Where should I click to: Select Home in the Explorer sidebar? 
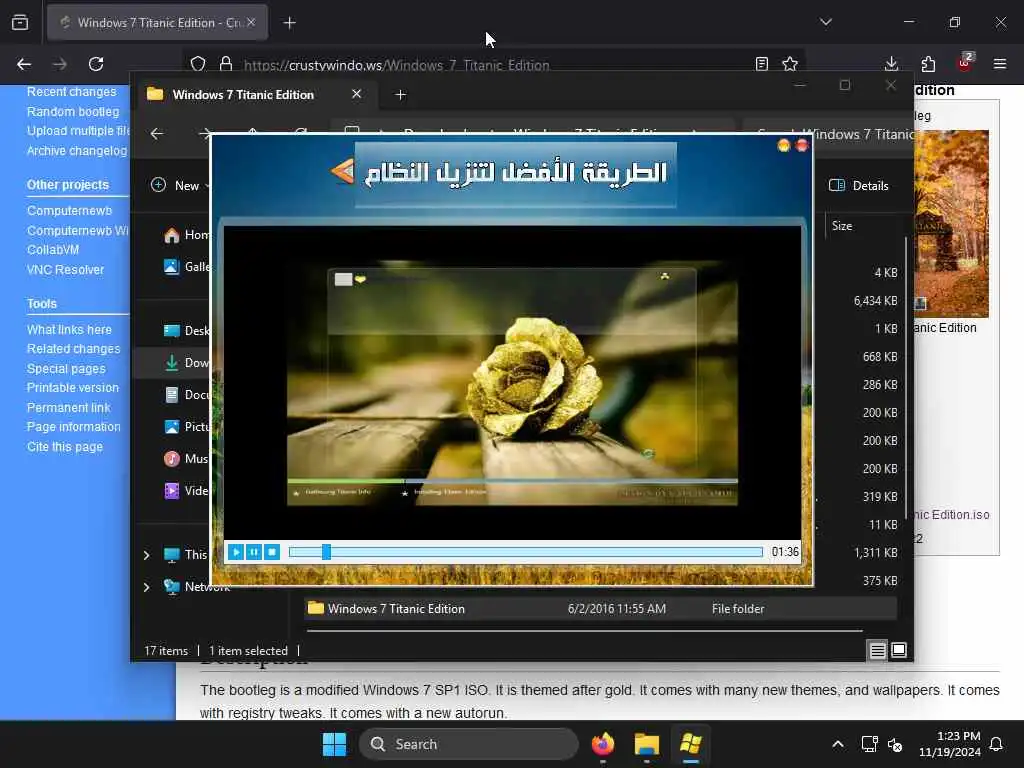point(187,235)
